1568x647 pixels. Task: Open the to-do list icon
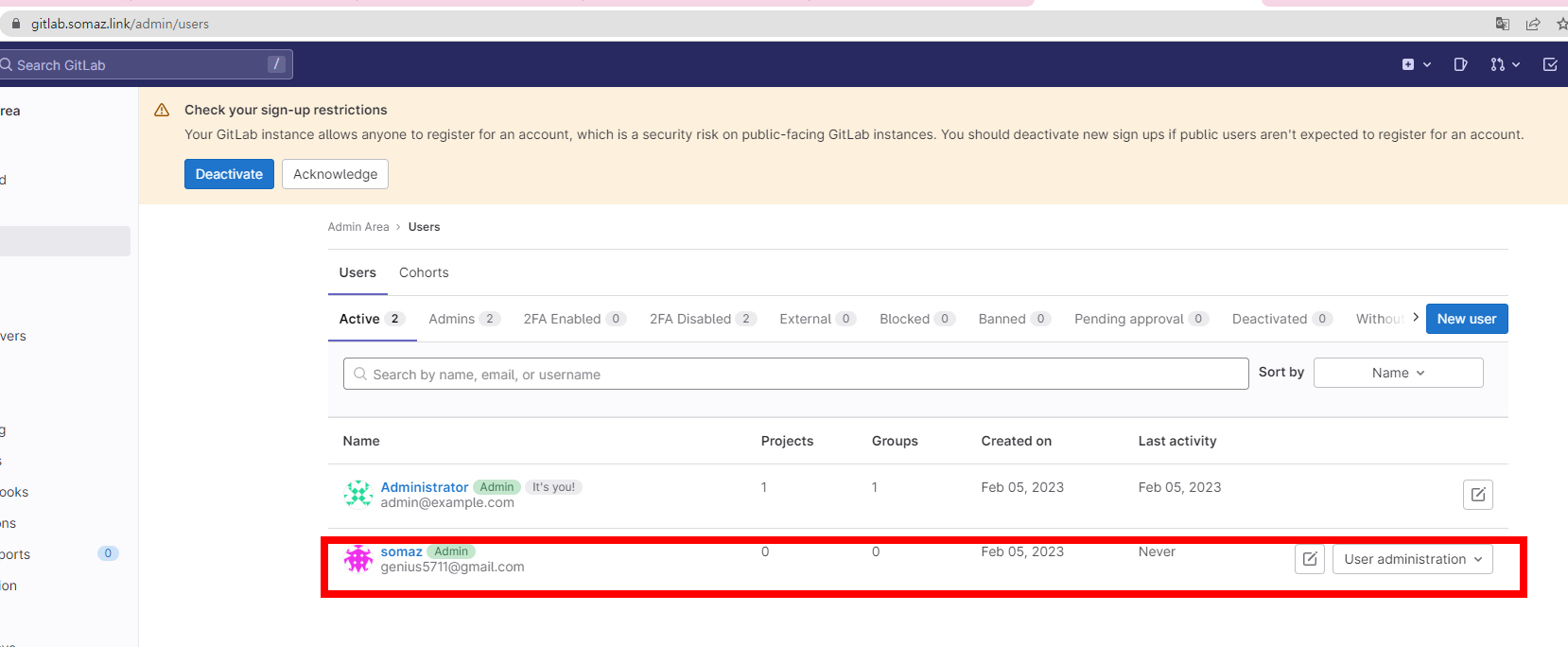[x=1550, y=64]
